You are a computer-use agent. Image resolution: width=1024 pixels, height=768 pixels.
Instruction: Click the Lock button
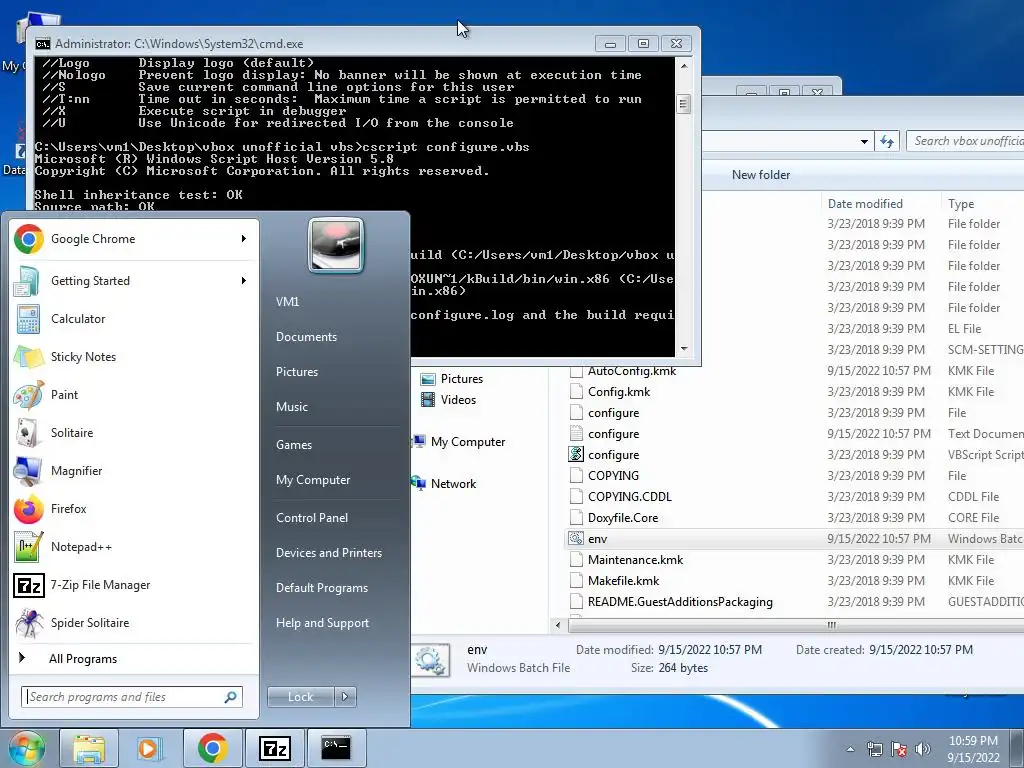pyautogui.click(x=300, y=697)
